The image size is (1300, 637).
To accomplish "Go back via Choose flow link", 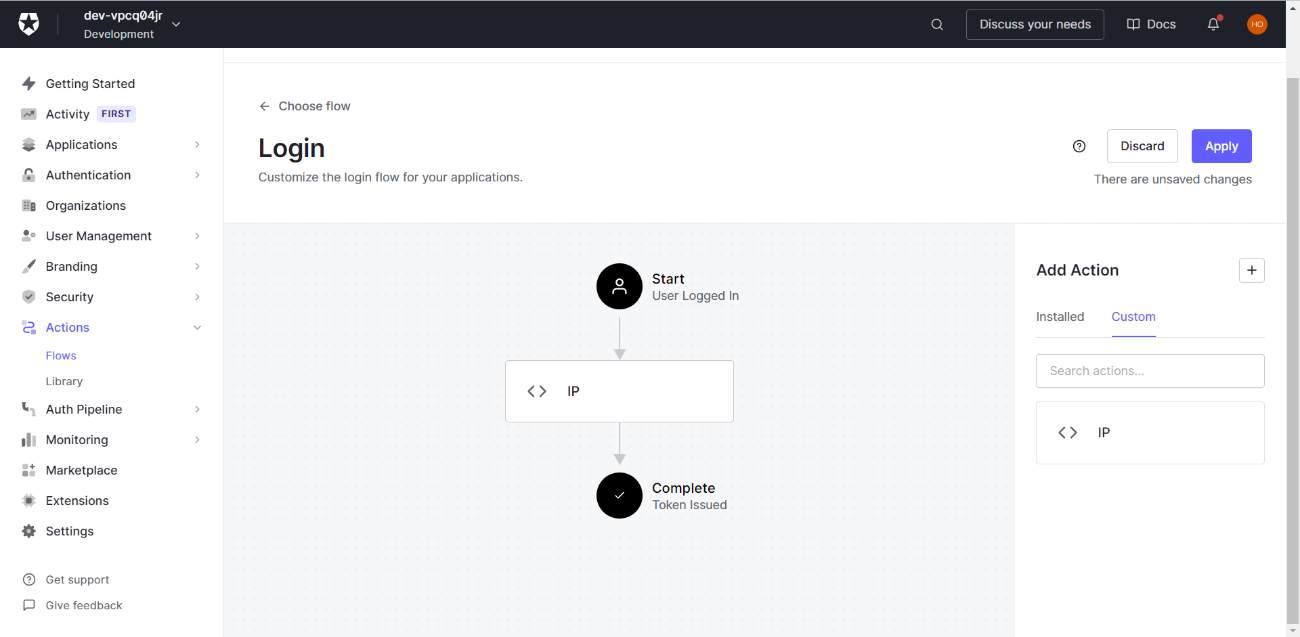I will [x=305, y=106].
